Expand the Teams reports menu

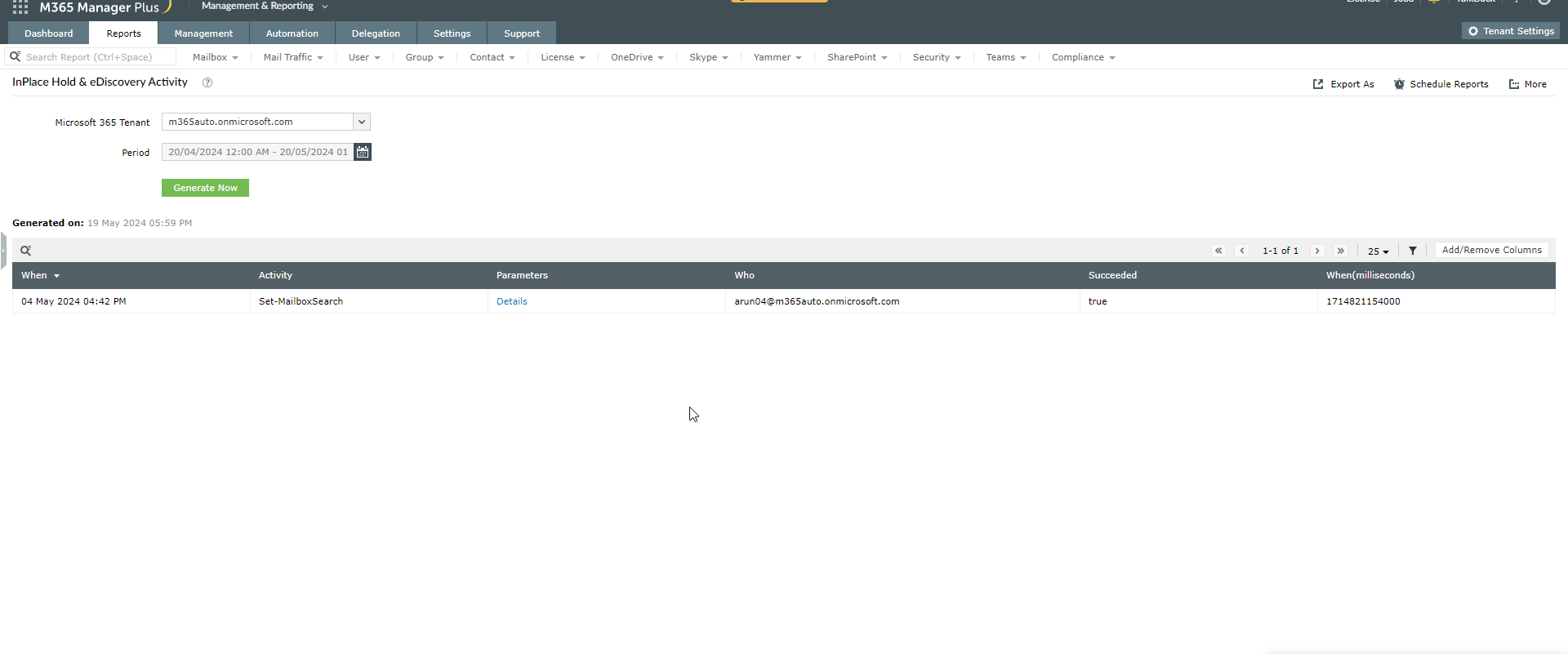coord(1006,57)
